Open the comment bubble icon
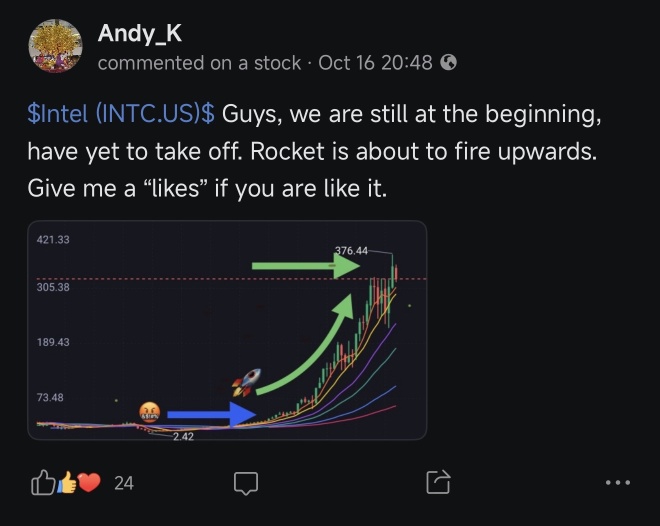The image size is (660, 526). coord(246,483)
